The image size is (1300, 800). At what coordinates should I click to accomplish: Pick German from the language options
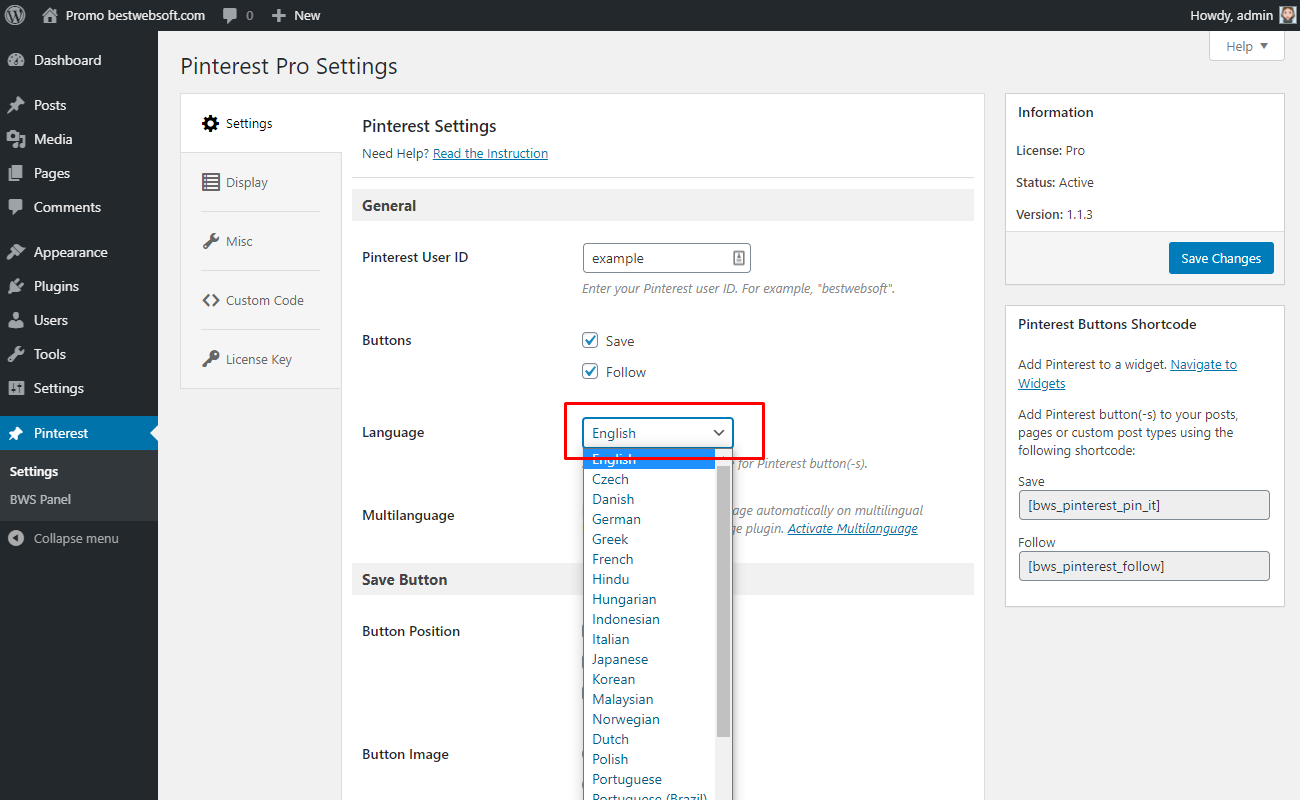coord(650,519)
